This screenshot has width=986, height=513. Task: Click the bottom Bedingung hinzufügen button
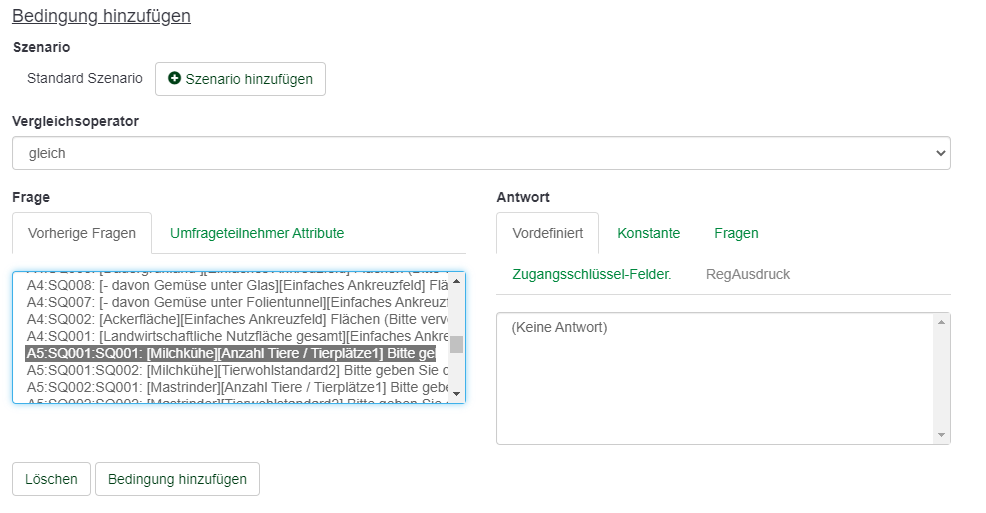click(x=177, y=479)
